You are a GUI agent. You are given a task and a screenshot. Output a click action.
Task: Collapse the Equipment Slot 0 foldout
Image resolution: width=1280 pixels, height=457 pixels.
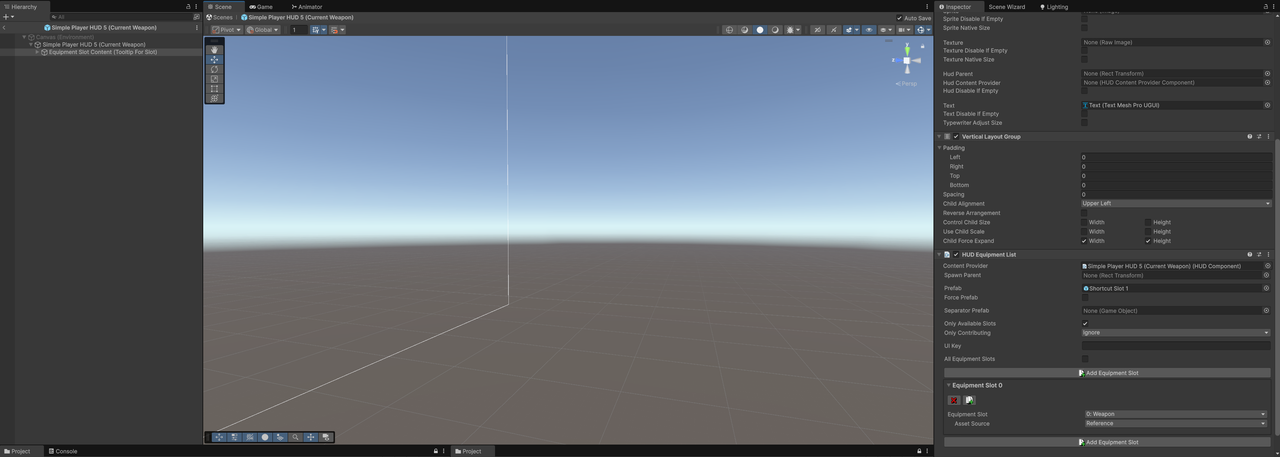pyautogui.click(x=949, y=385)
